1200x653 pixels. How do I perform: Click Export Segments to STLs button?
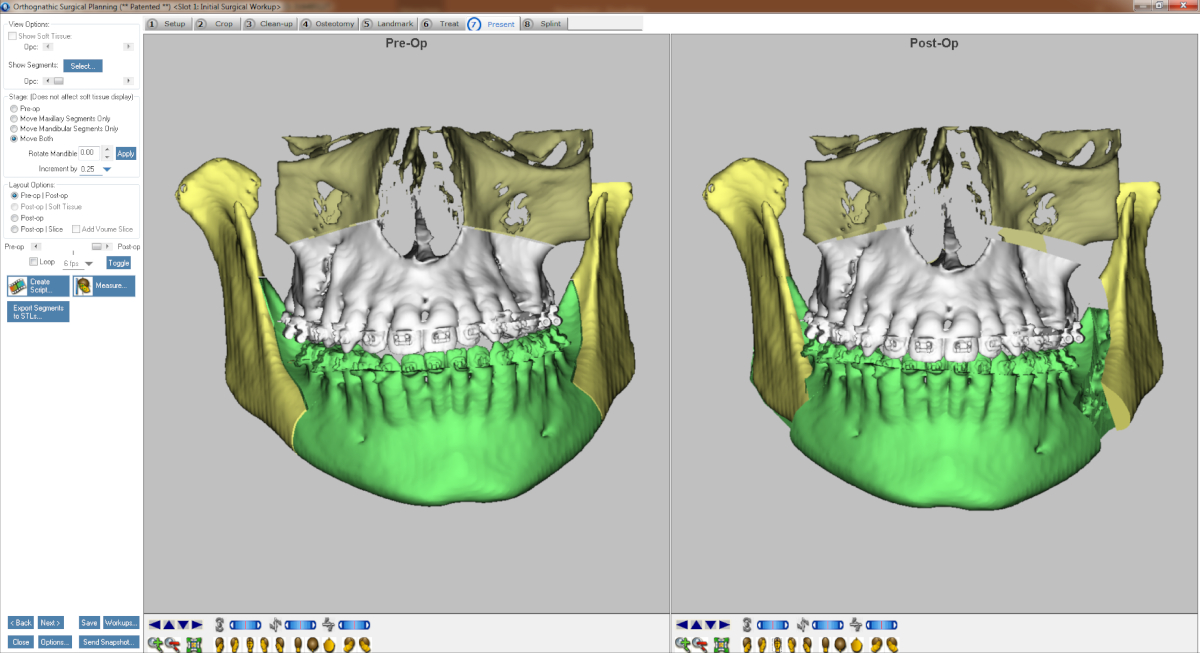[x=38, y=312]
